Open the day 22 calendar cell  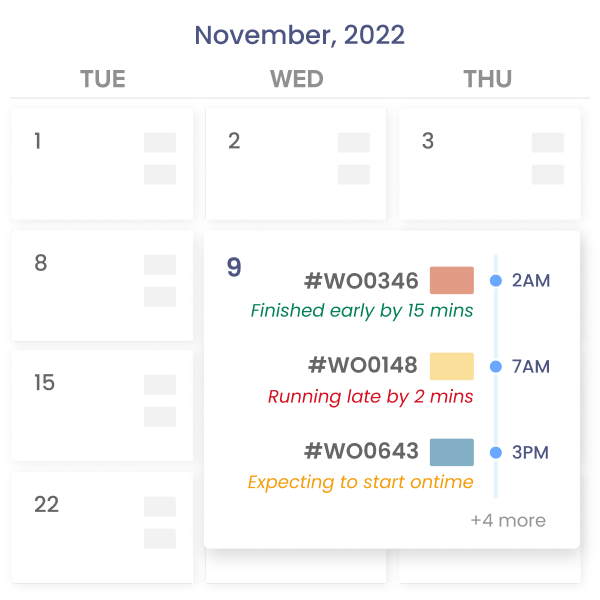(x=102, y=526)
